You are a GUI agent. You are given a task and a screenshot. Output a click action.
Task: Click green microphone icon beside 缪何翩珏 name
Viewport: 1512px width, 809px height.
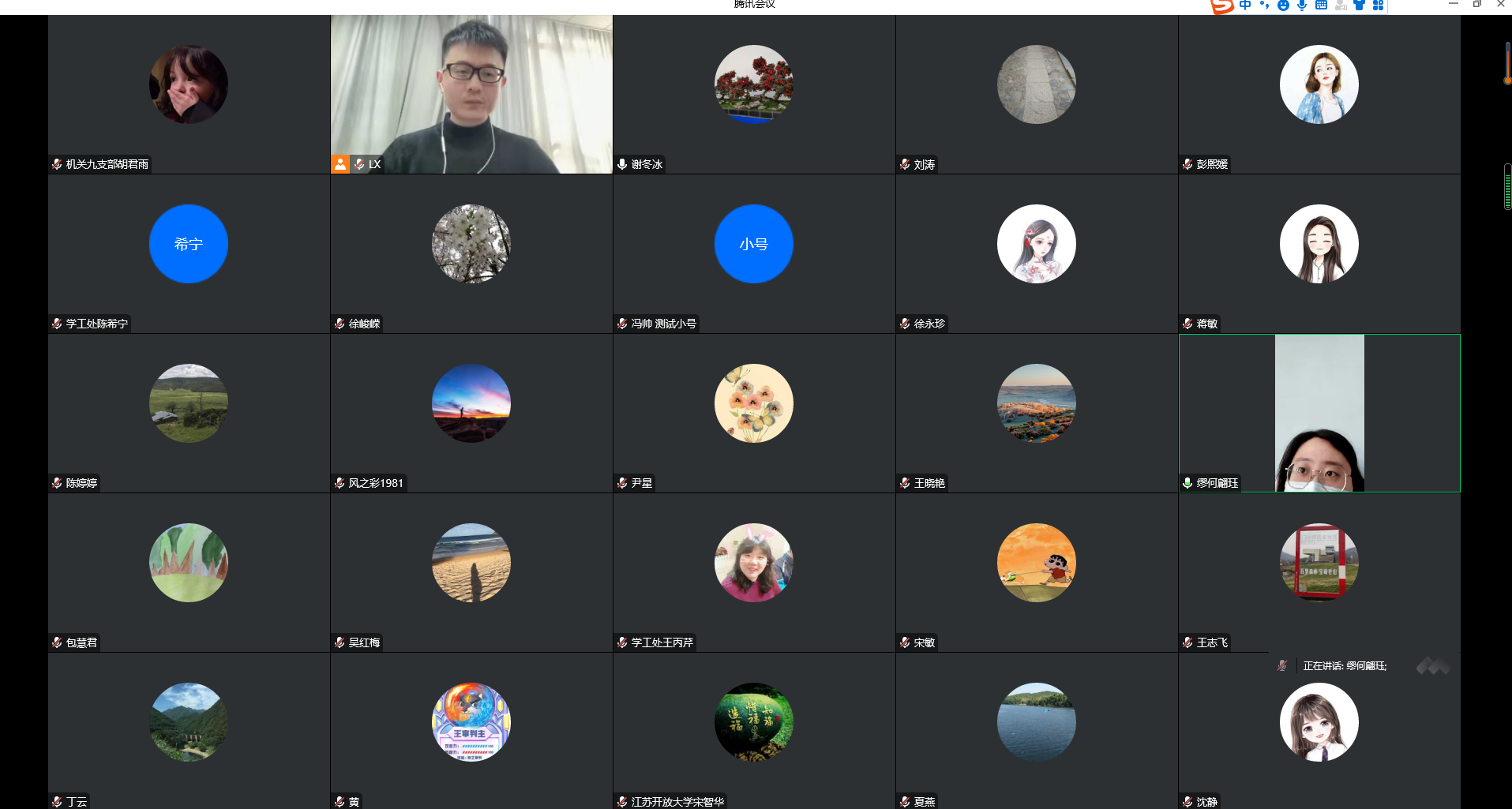(x=1187, y=483)
